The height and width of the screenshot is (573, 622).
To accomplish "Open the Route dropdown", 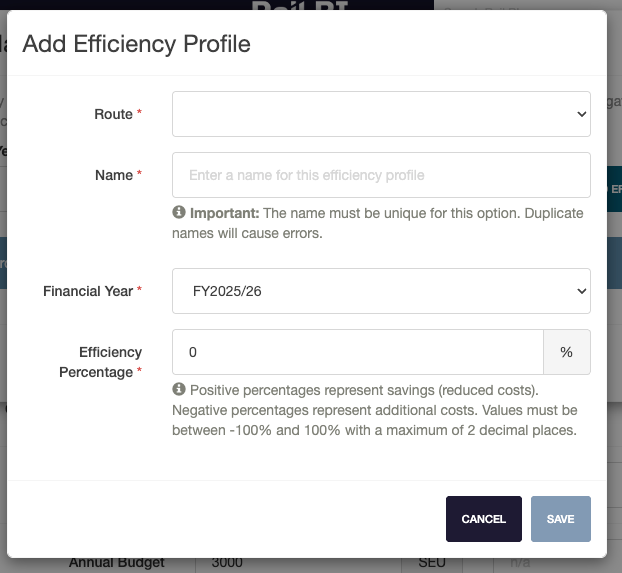I will click(381, 114).
